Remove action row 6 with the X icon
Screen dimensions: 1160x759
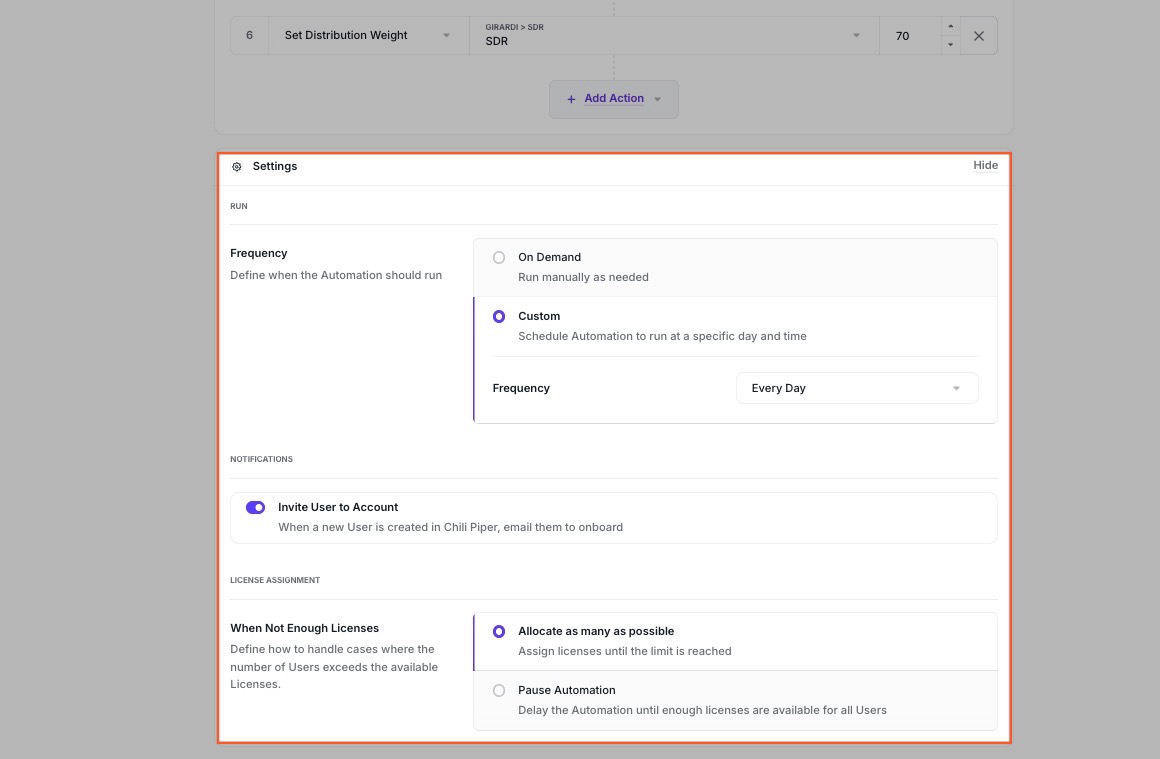coord(979,36)
